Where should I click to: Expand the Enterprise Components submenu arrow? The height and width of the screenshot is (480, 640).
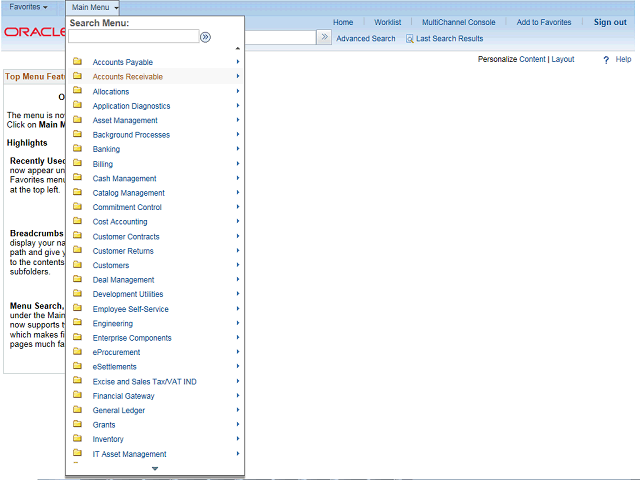pos(238,337)
